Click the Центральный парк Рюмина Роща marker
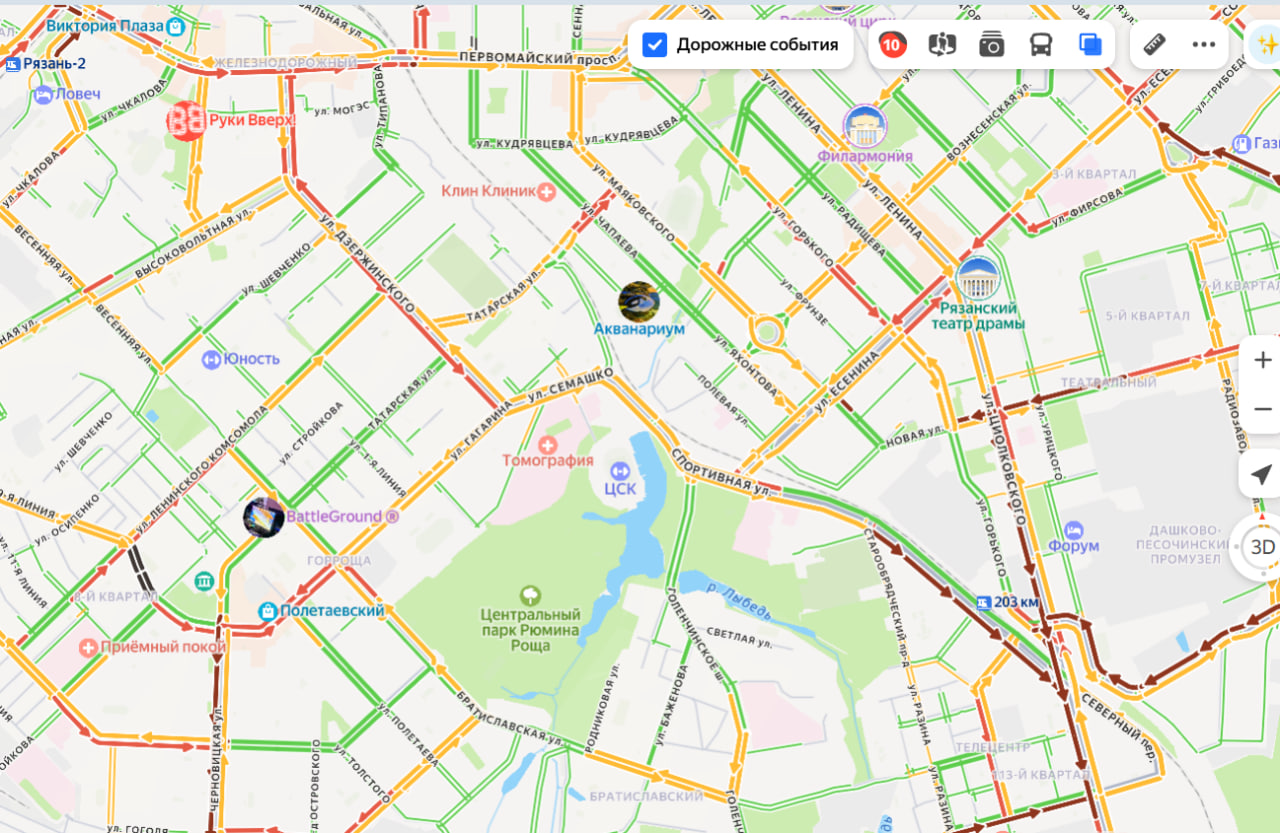 530,595
